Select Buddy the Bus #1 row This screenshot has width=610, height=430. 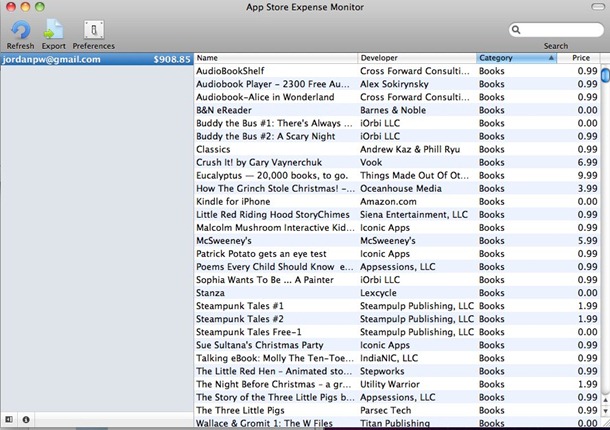pos(397,123)
